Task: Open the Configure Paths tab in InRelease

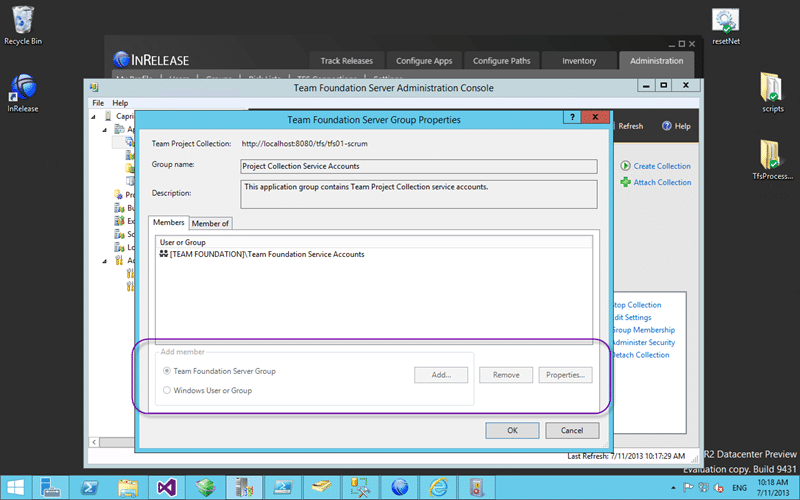Action: [x=502, y=61]
